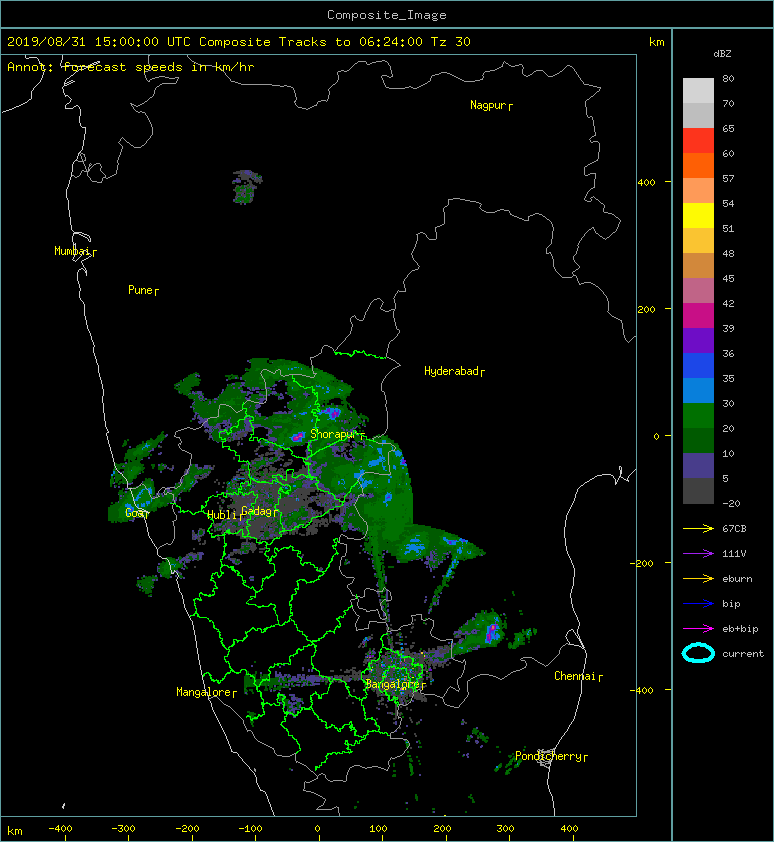This screenshot has height=842, width=774.
Task: Click the 2019/08/31 15:00:00 UTC timestamp
Action: click(99, 42)
